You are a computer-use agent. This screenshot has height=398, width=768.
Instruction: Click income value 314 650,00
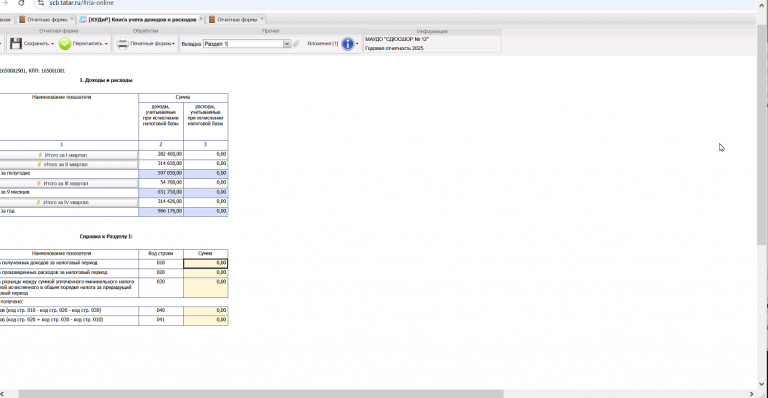click(x=169, y=164)
